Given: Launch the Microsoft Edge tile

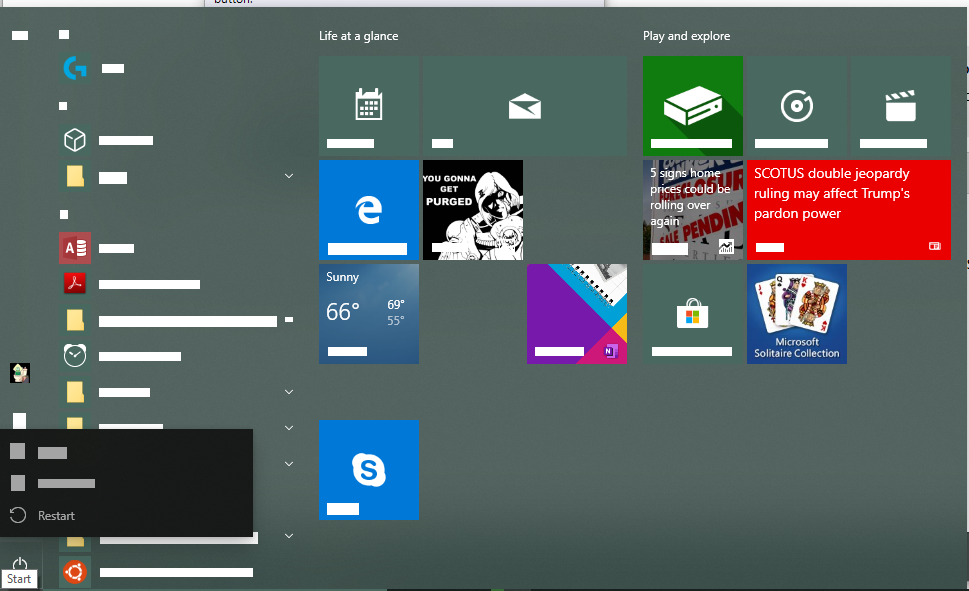Looking at the screenshot, I should tap(369, 210).
